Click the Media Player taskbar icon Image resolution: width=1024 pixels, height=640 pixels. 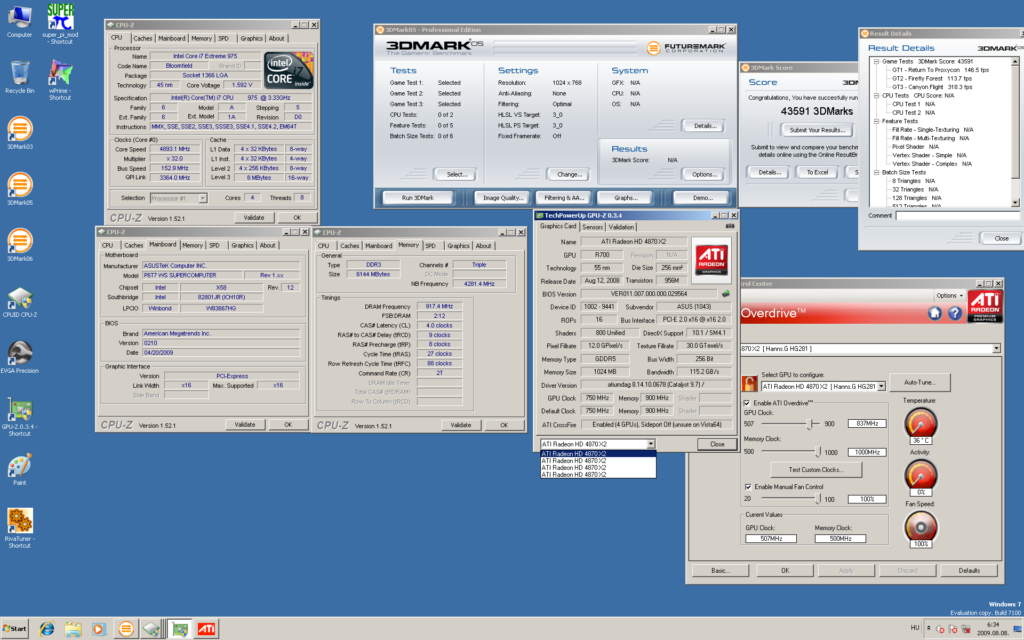click(x=99, y=629)
